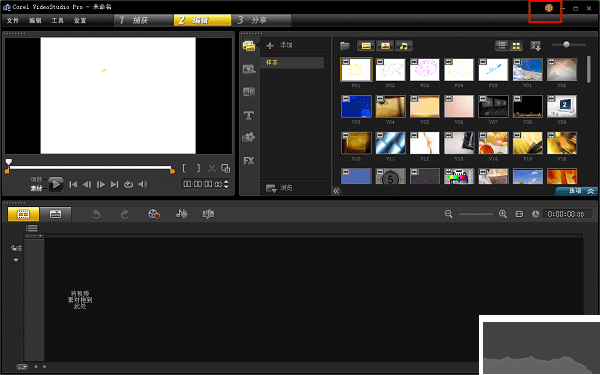Open the 编辑 (Edit) menu in the menu bar
600x375 pixels.
[35, 21]
